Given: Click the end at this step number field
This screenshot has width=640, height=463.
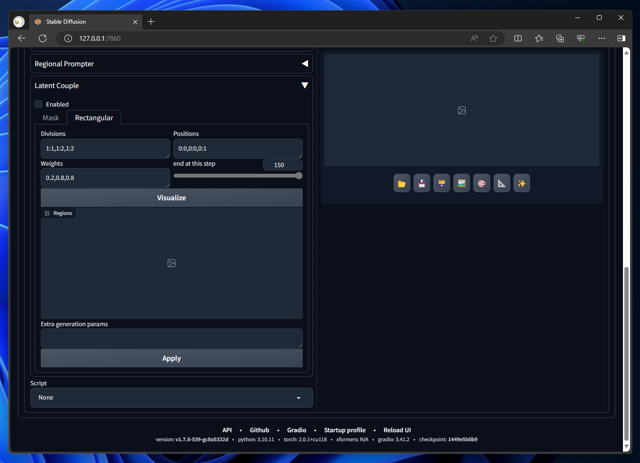Looking at the screenshot, I should [282, 165].
